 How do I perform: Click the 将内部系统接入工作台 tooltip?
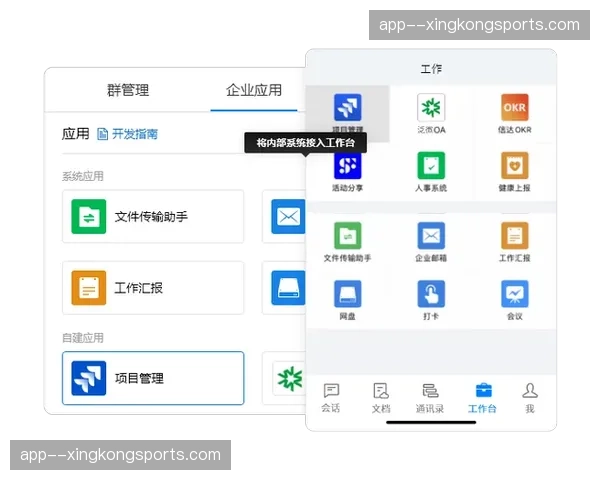305,143
